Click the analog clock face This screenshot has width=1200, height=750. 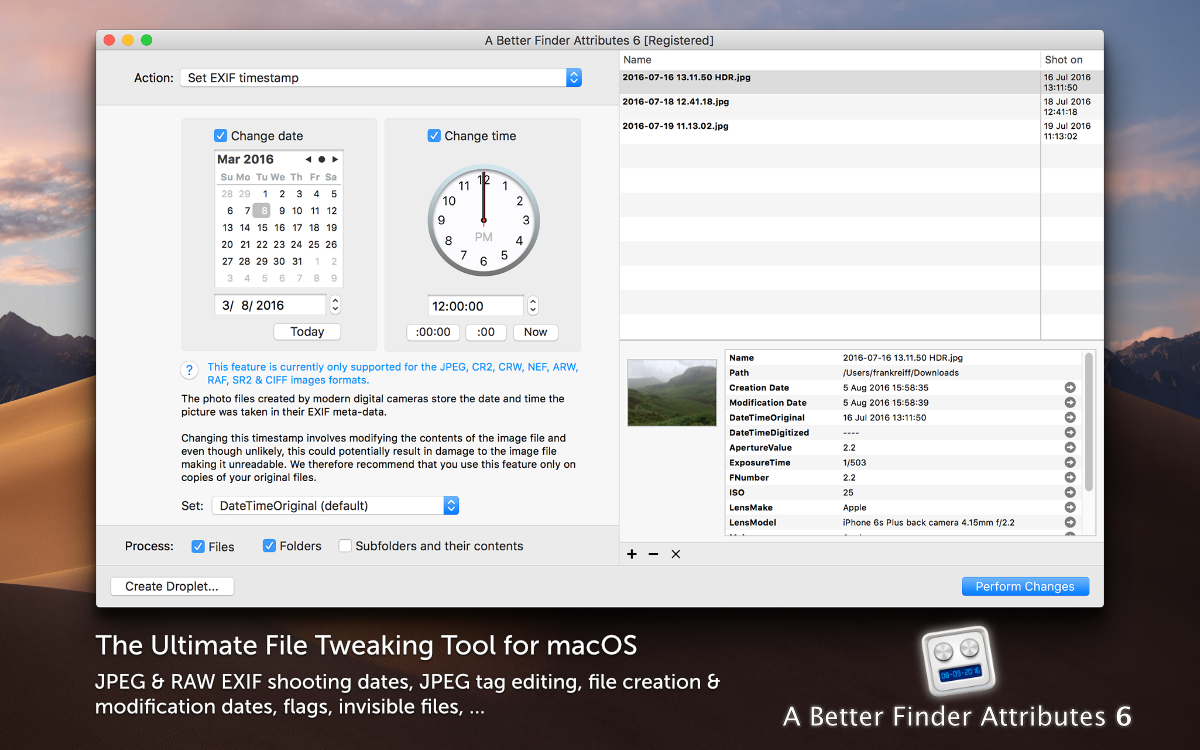[x=484, y=221]
